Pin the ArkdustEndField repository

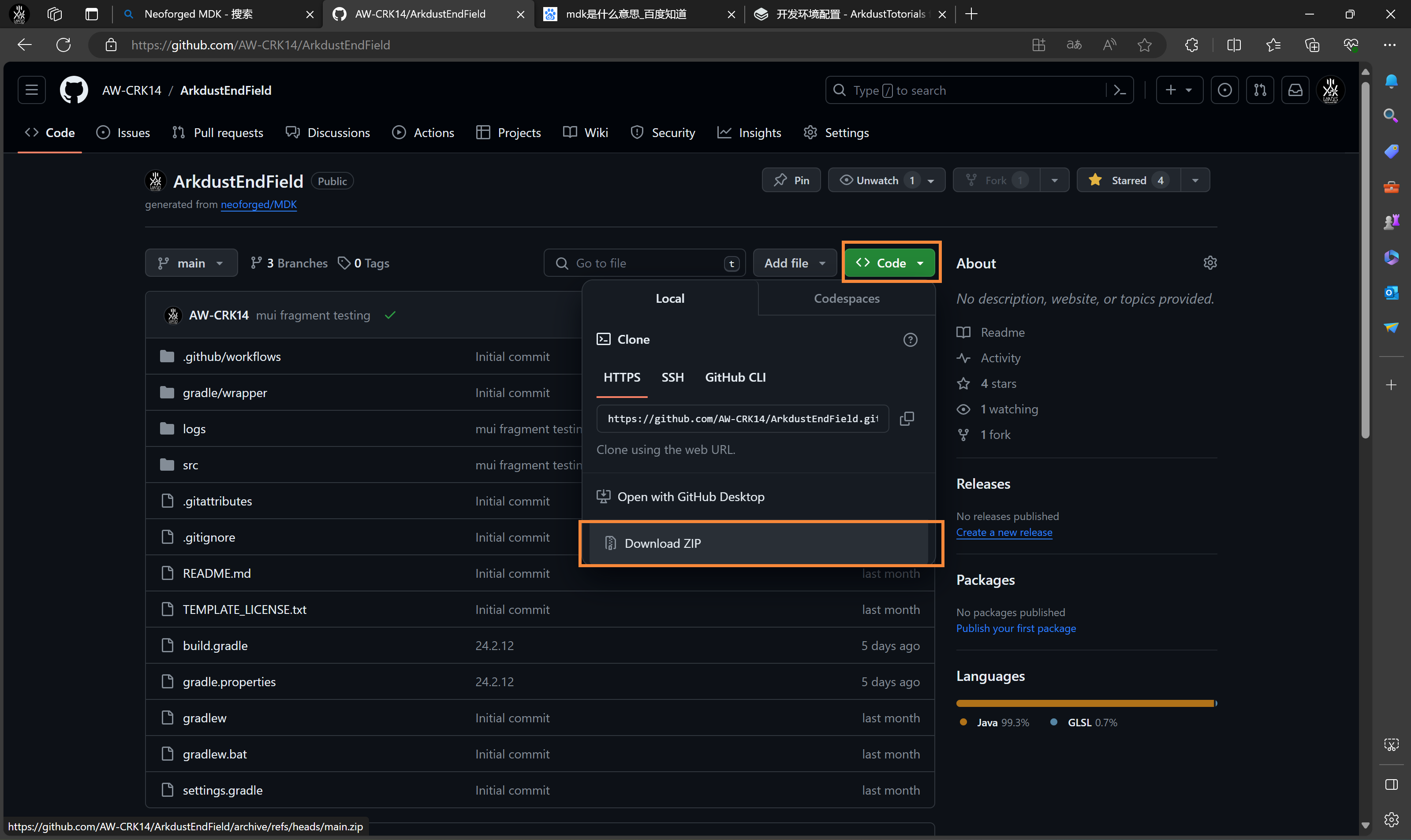coord(791,180)
